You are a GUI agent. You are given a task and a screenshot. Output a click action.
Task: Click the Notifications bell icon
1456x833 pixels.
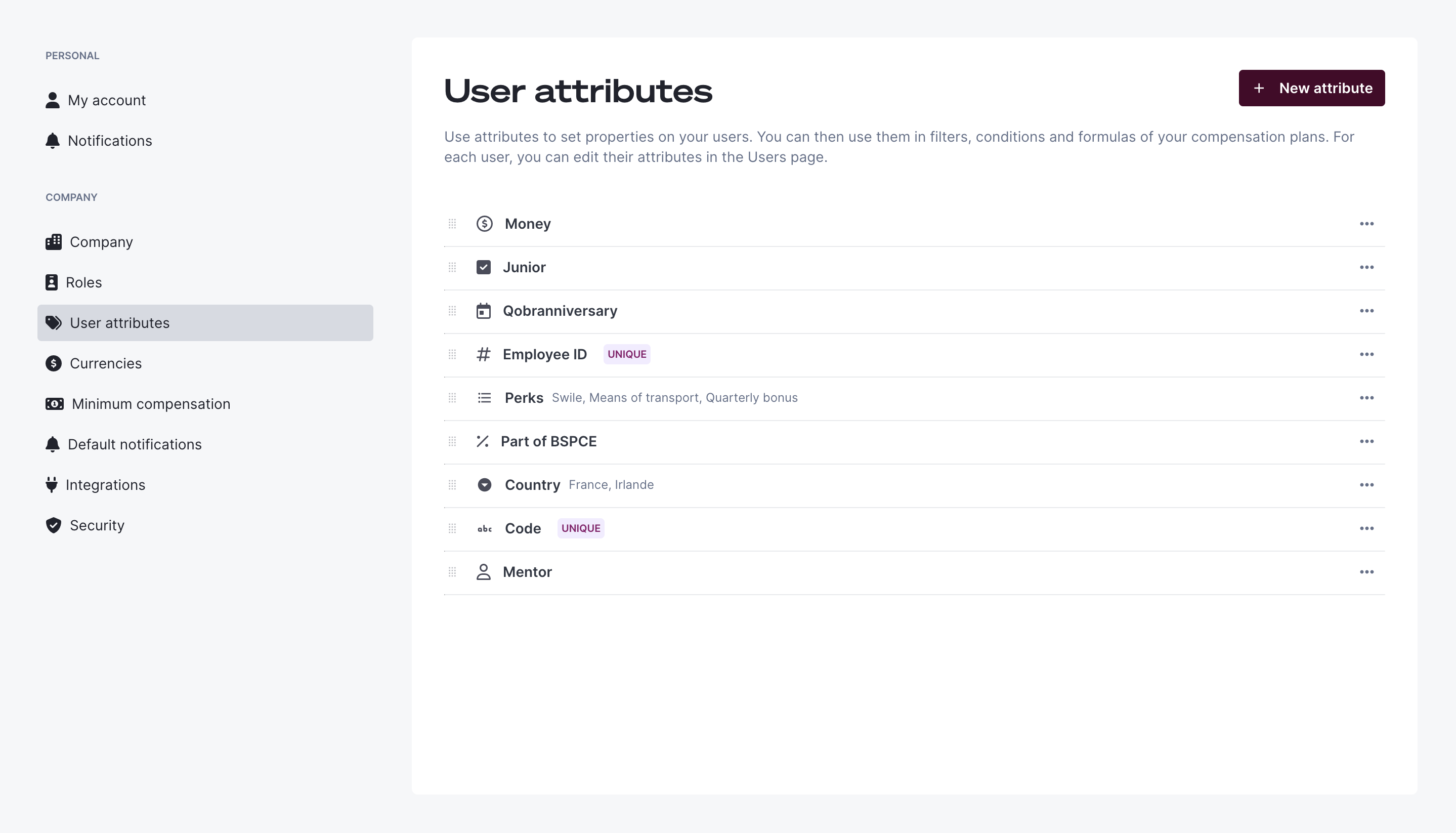point(53,141)
